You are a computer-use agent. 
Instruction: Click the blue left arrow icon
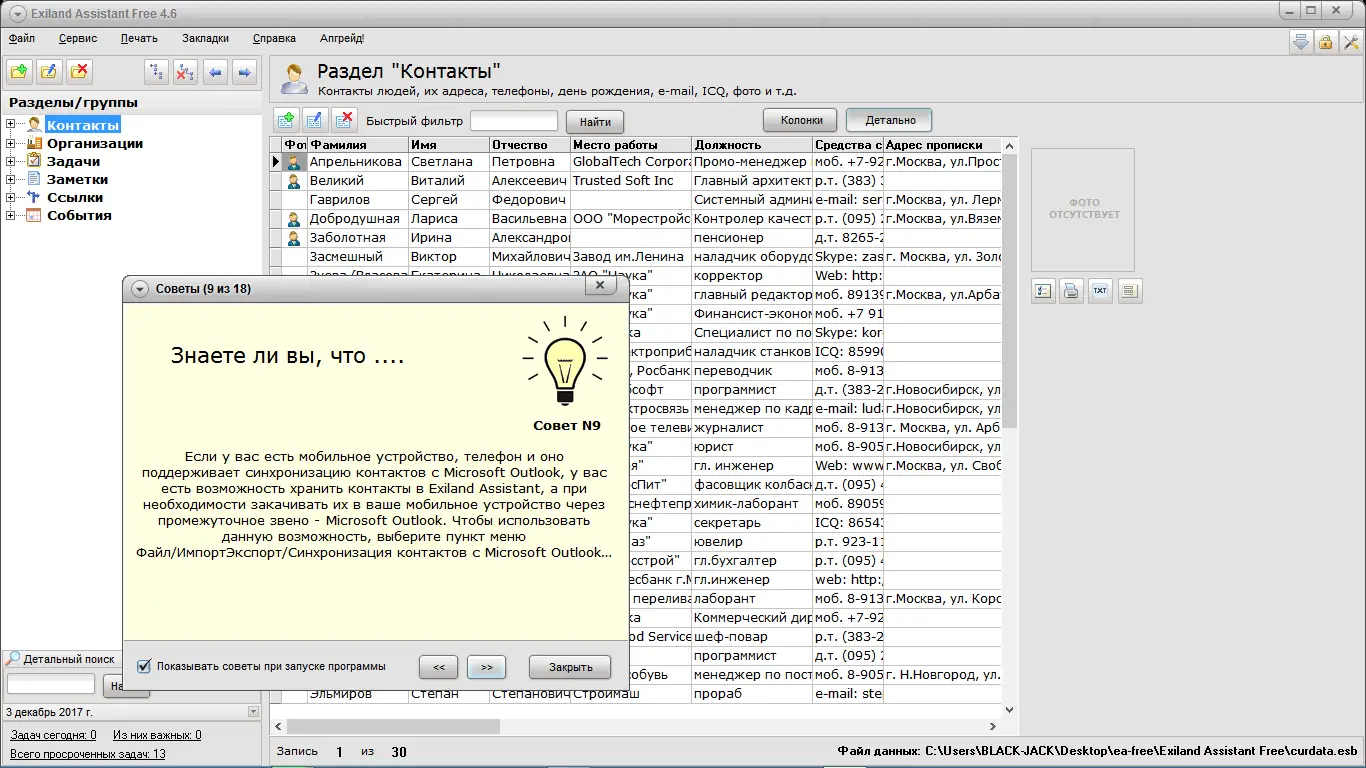coord(216,71)
